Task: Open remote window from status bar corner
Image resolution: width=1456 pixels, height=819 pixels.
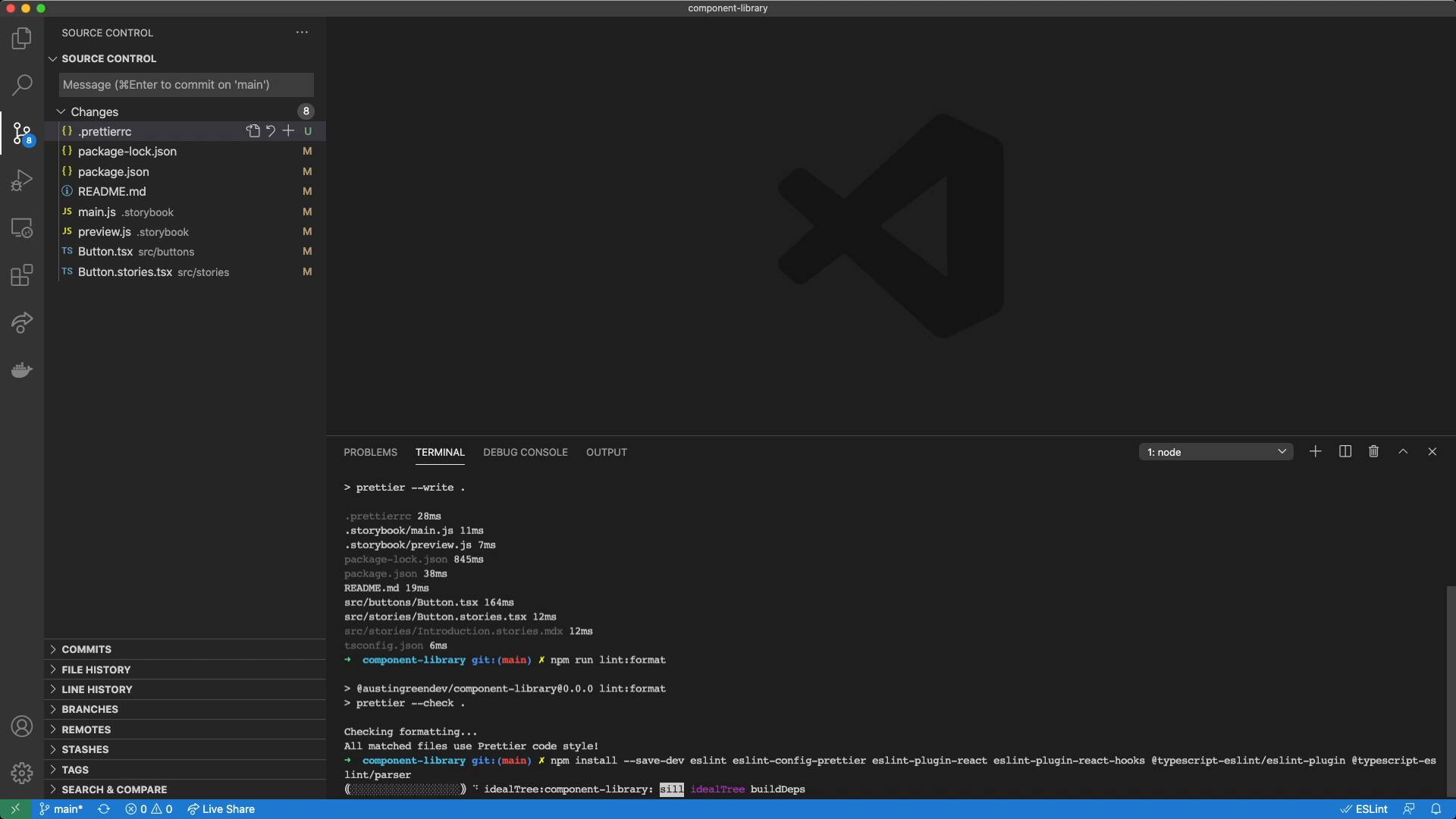Action: (x=15, y=809)
